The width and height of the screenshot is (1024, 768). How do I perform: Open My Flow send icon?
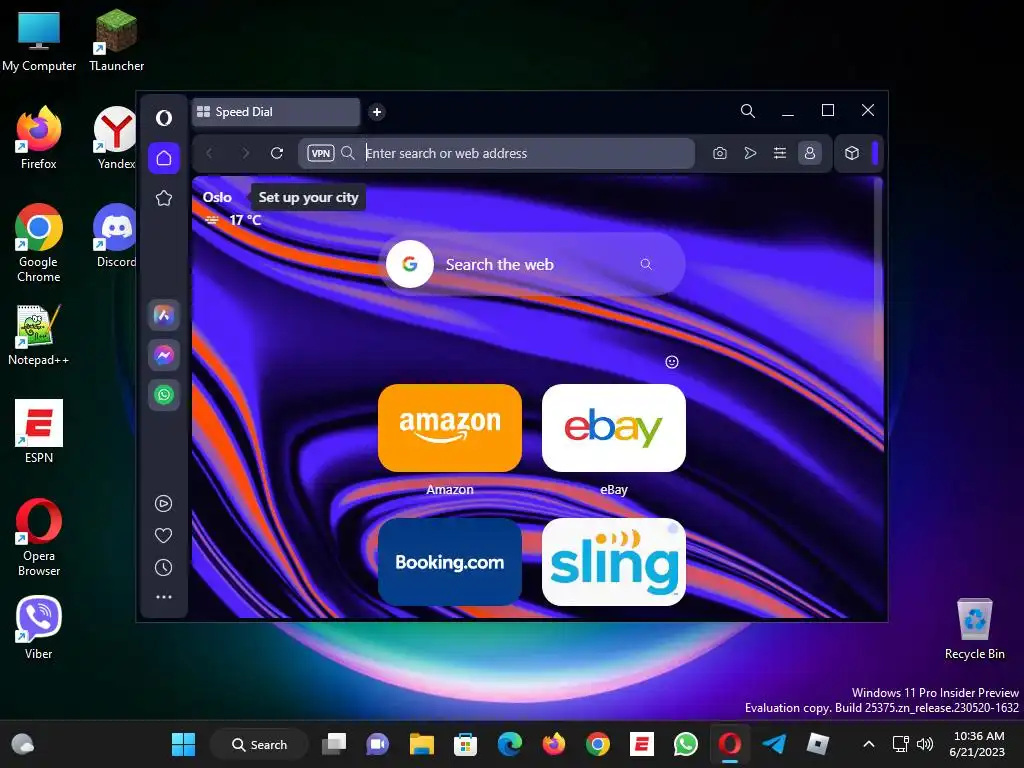(750, 153)
